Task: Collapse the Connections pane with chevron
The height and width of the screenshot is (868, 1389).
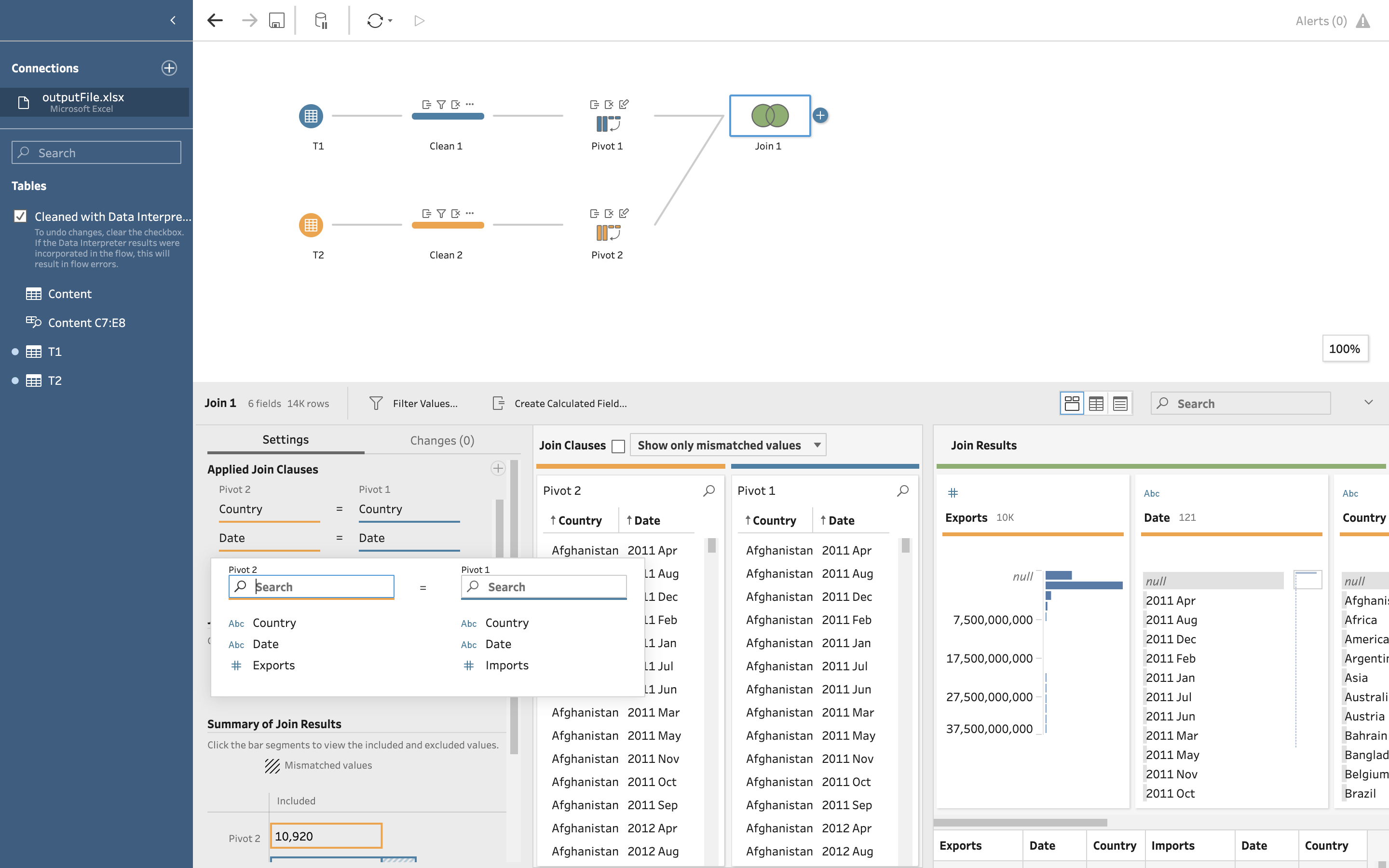Action: (x=173, y=21)
